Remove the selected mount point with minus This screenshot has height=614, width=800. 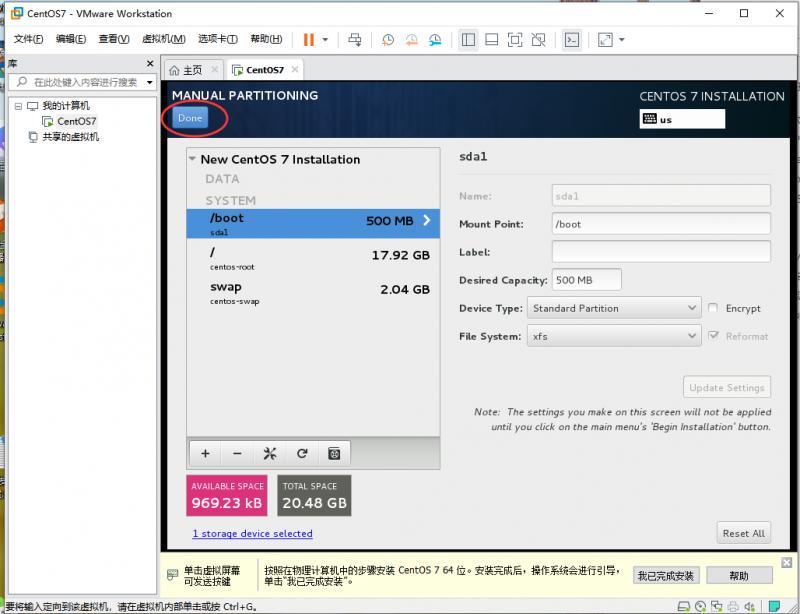click(x=237, y=453)
